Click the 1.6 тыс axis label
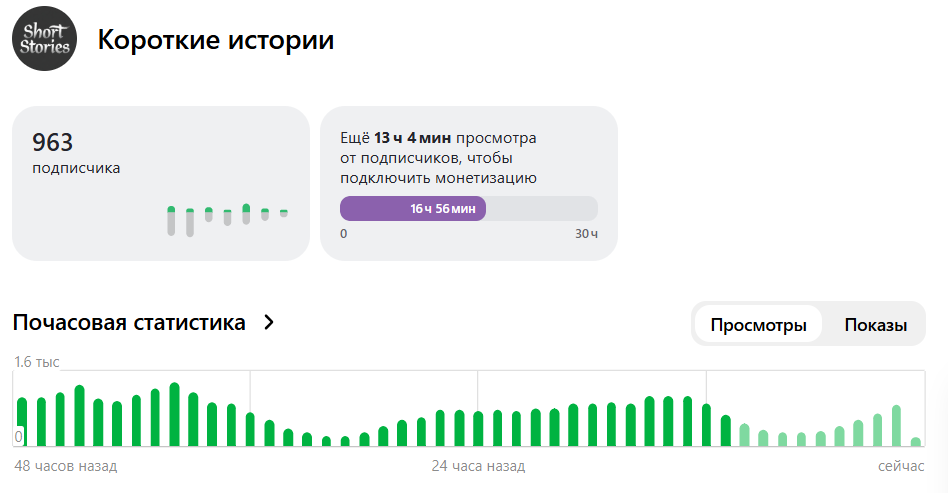Screen dimensions: 948x493 point(37,361)
